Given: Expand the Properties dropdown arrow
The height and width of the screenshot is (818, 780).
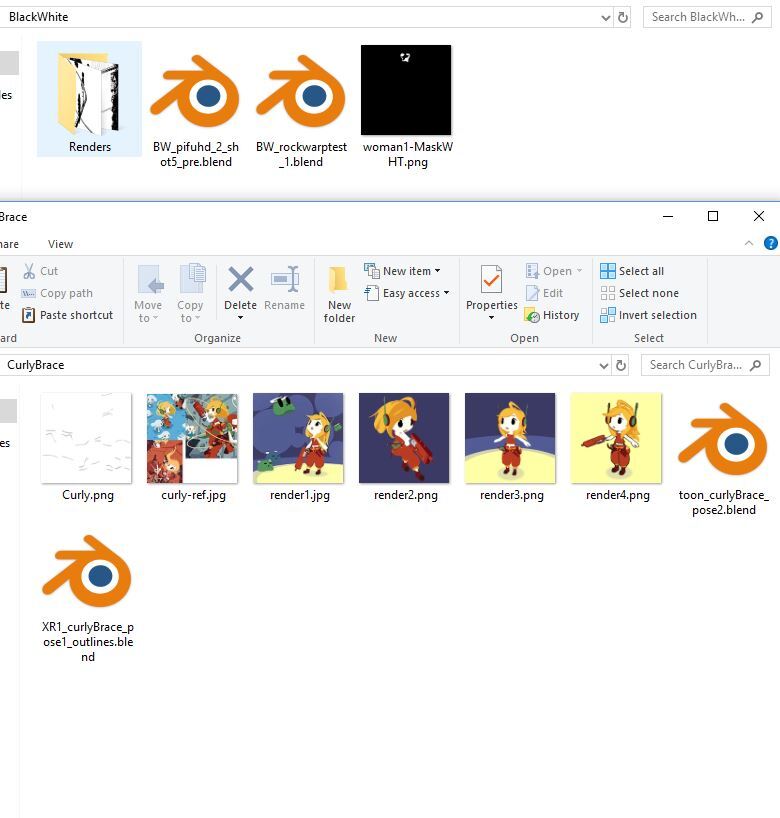Looking at the screenshot, I should tap(491, 318).
